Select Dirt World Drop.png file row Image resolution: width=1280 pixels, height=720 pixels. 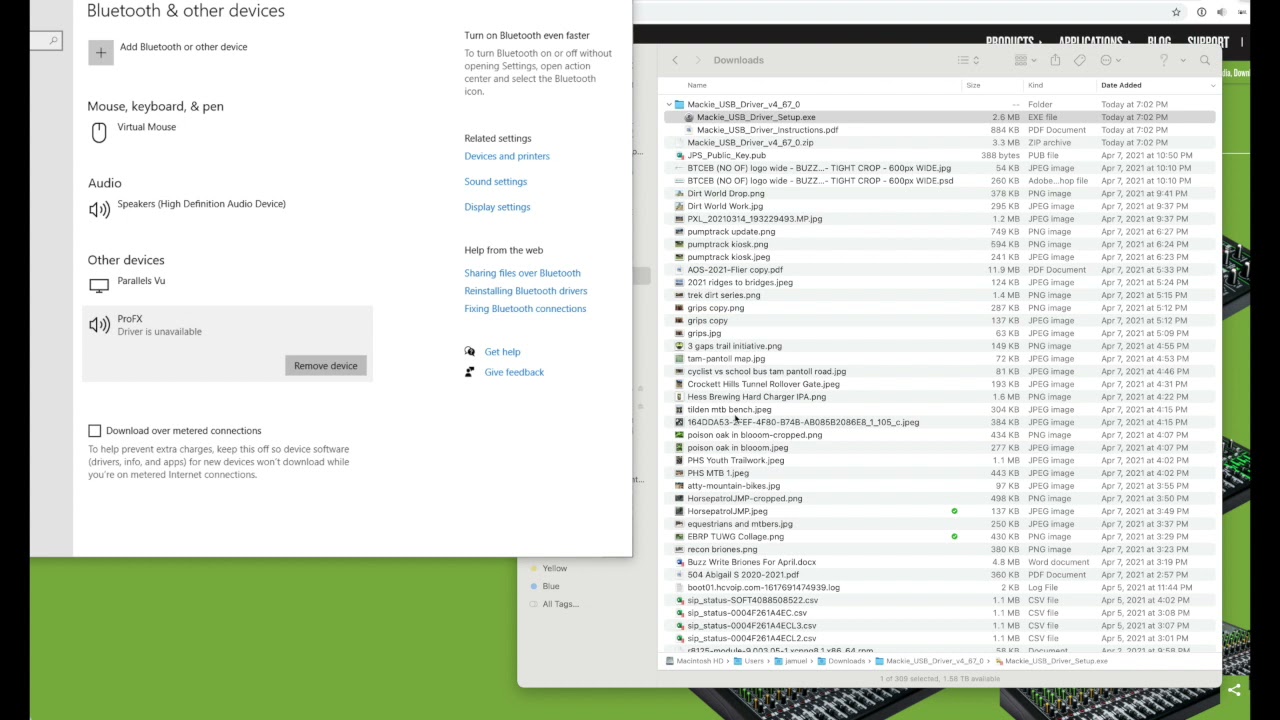(940, 194)
